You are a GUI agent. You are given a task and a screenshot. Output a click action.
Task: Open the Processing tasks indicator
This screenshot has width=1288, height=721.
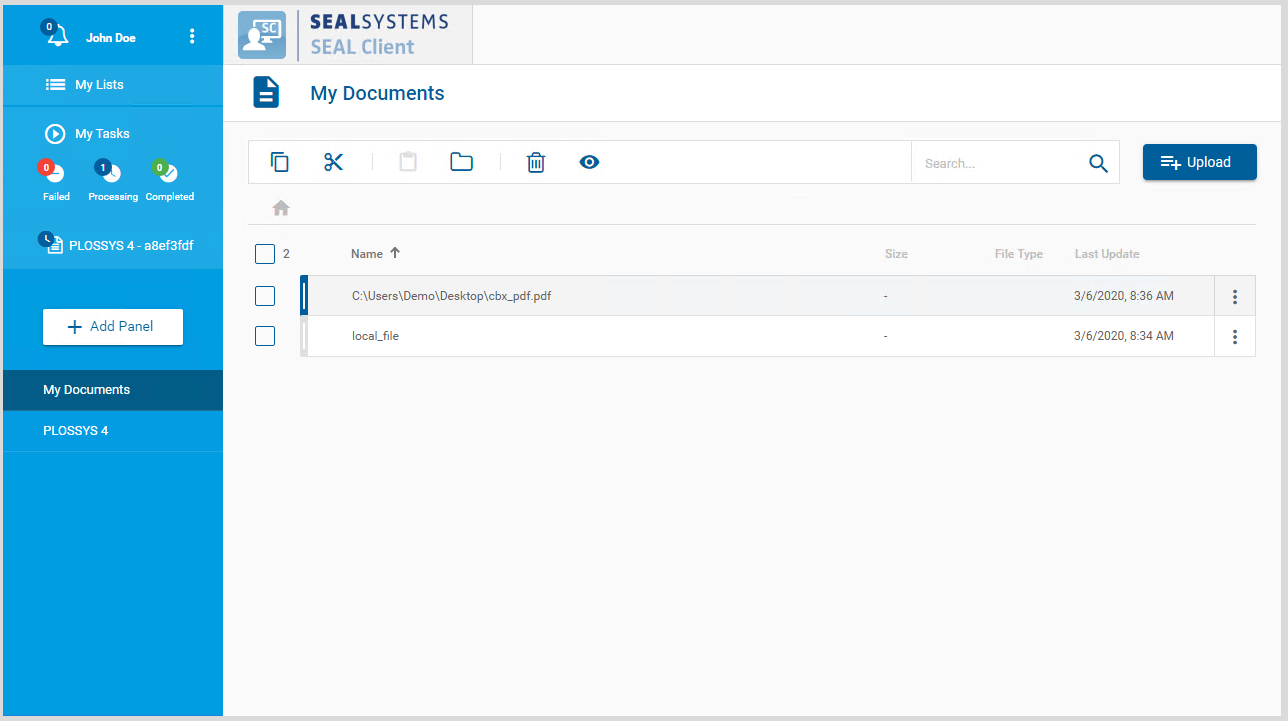click(x=111, y=174)
